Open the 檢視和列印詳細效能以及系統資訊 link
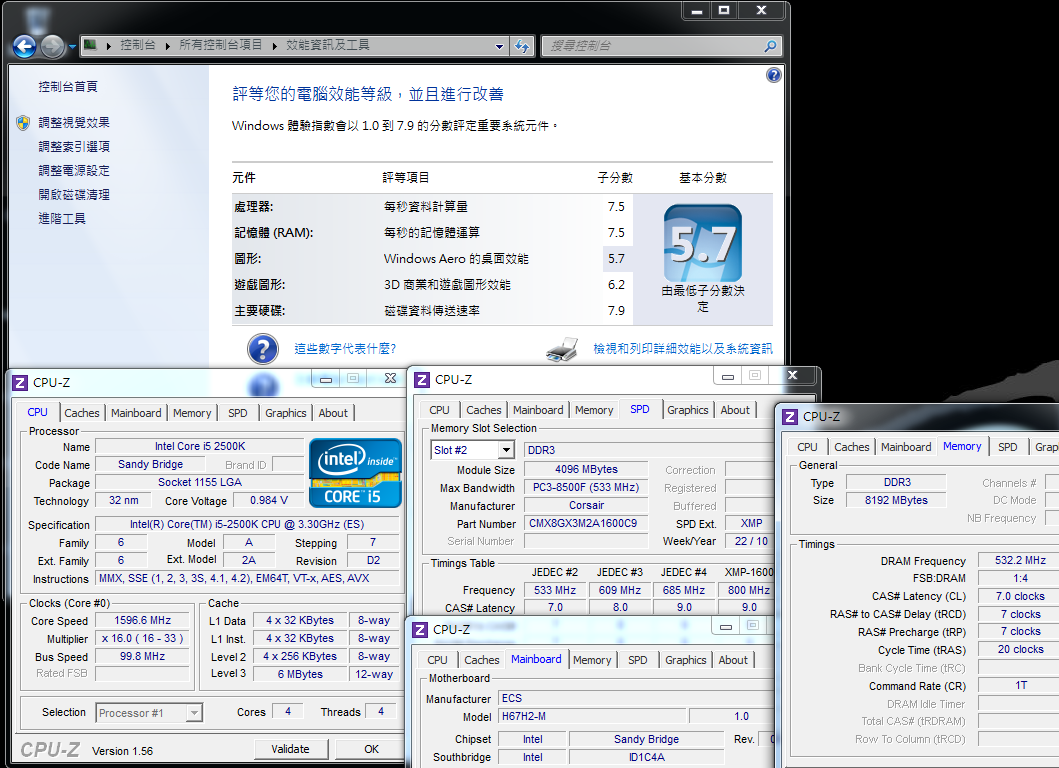The height and width of the screenshot is (768, 1059). 682,349
